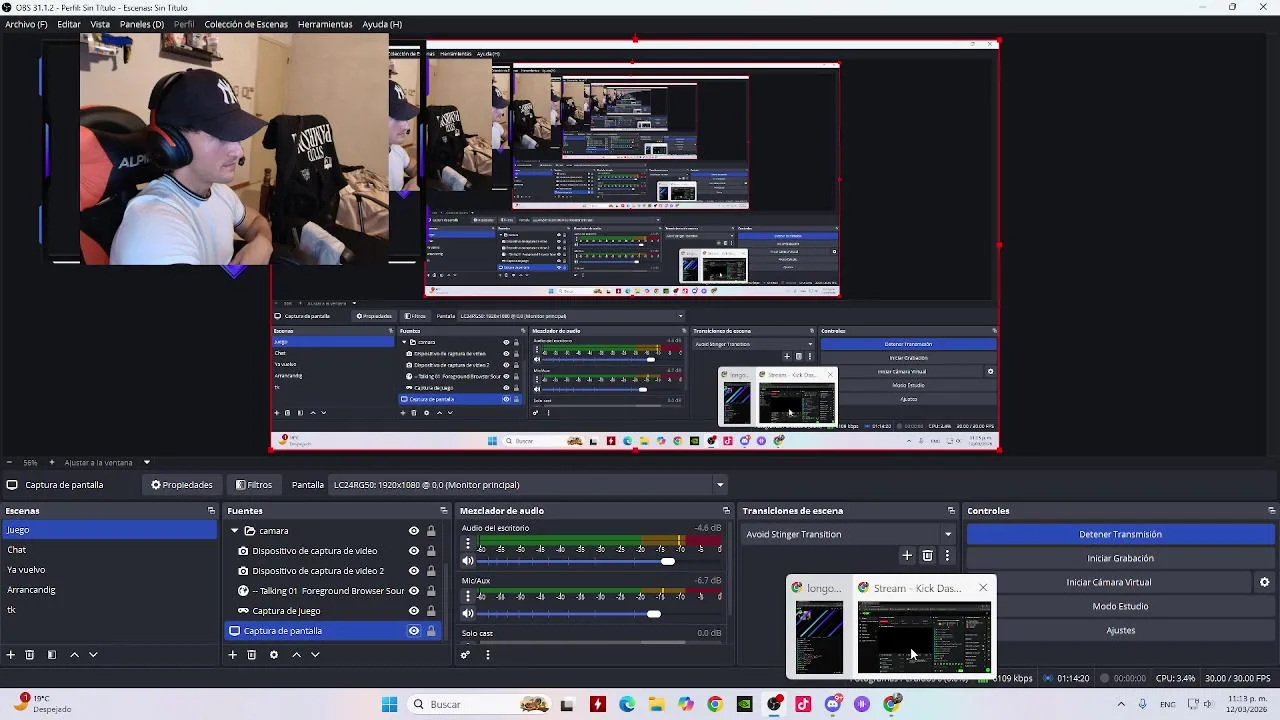Open advanced audio properties gears icon
Viewport: 1280px width, 720px height.
(465, 655)
